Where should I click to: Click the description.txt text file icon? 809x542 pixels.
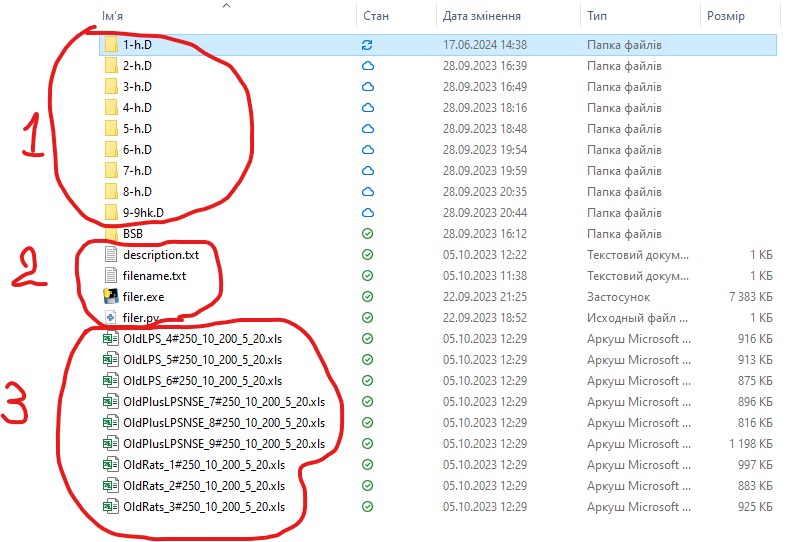tap(111, 255)
